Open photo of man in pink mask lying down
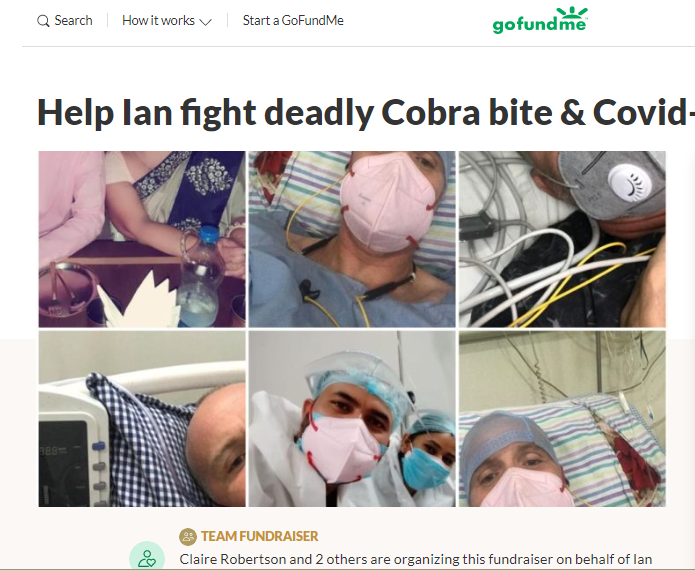695x573 pixels. tap(352, 239)
